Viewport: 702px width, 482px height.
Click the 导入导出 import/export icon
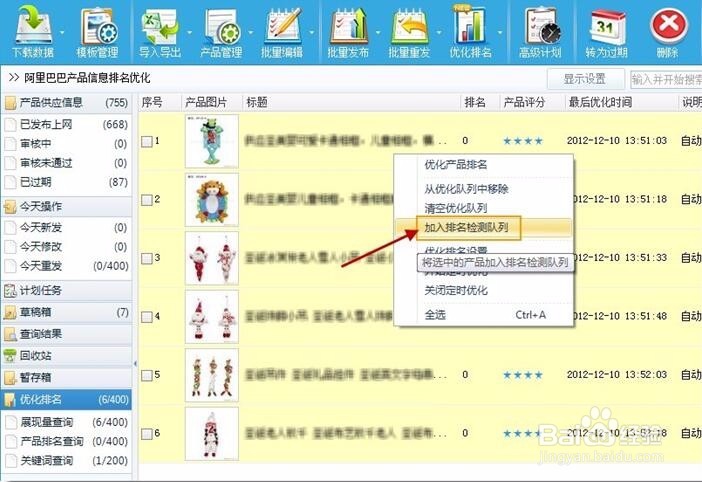pos(159,26)
